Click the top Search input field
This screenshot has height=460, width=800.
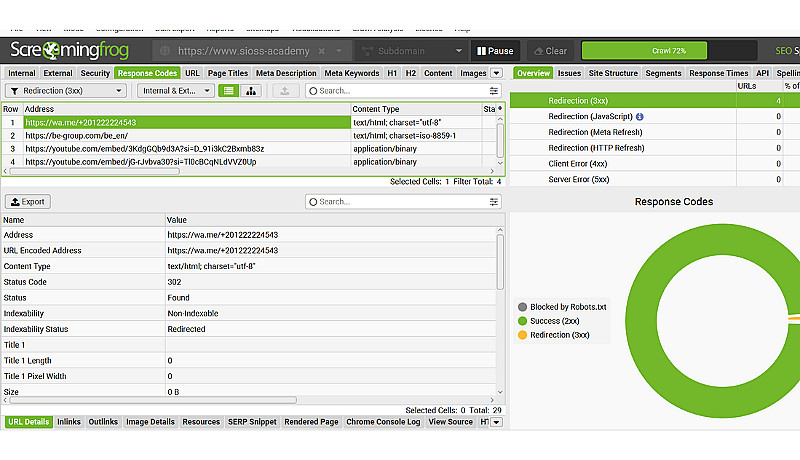(x=403, y=91)
